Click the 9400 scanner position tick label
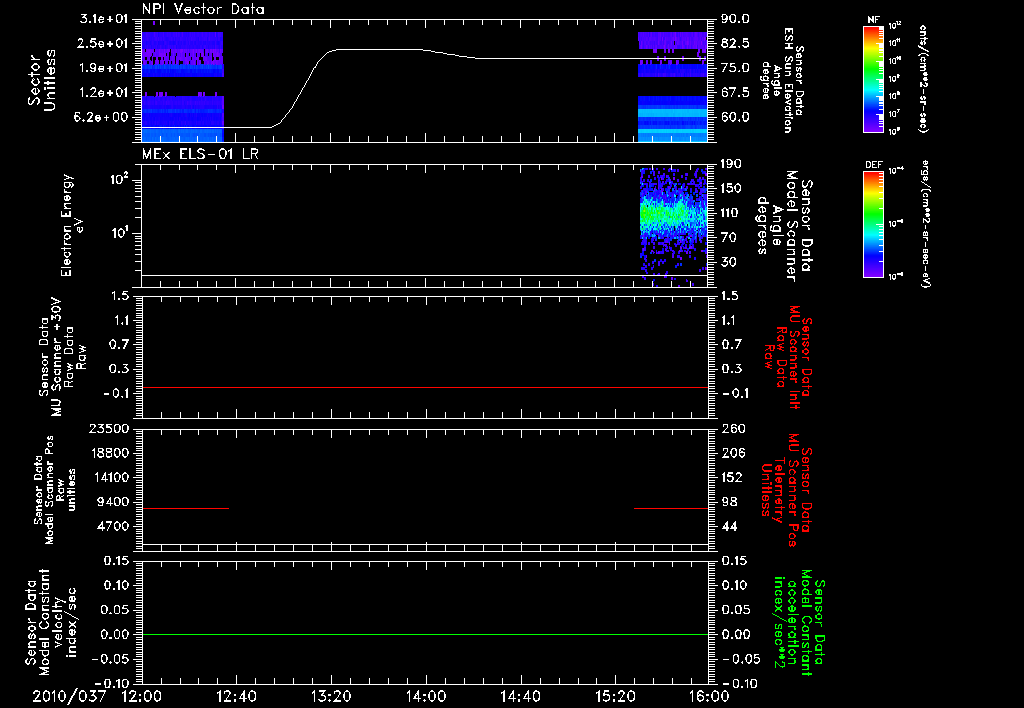This screenshot has width=1024, height=708. 114,502
